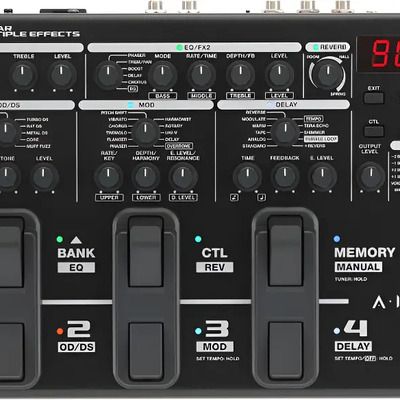The image size is (400, 400).
Task: Click the green LED in EQ/FX2 header
Action: pos(179,47)
